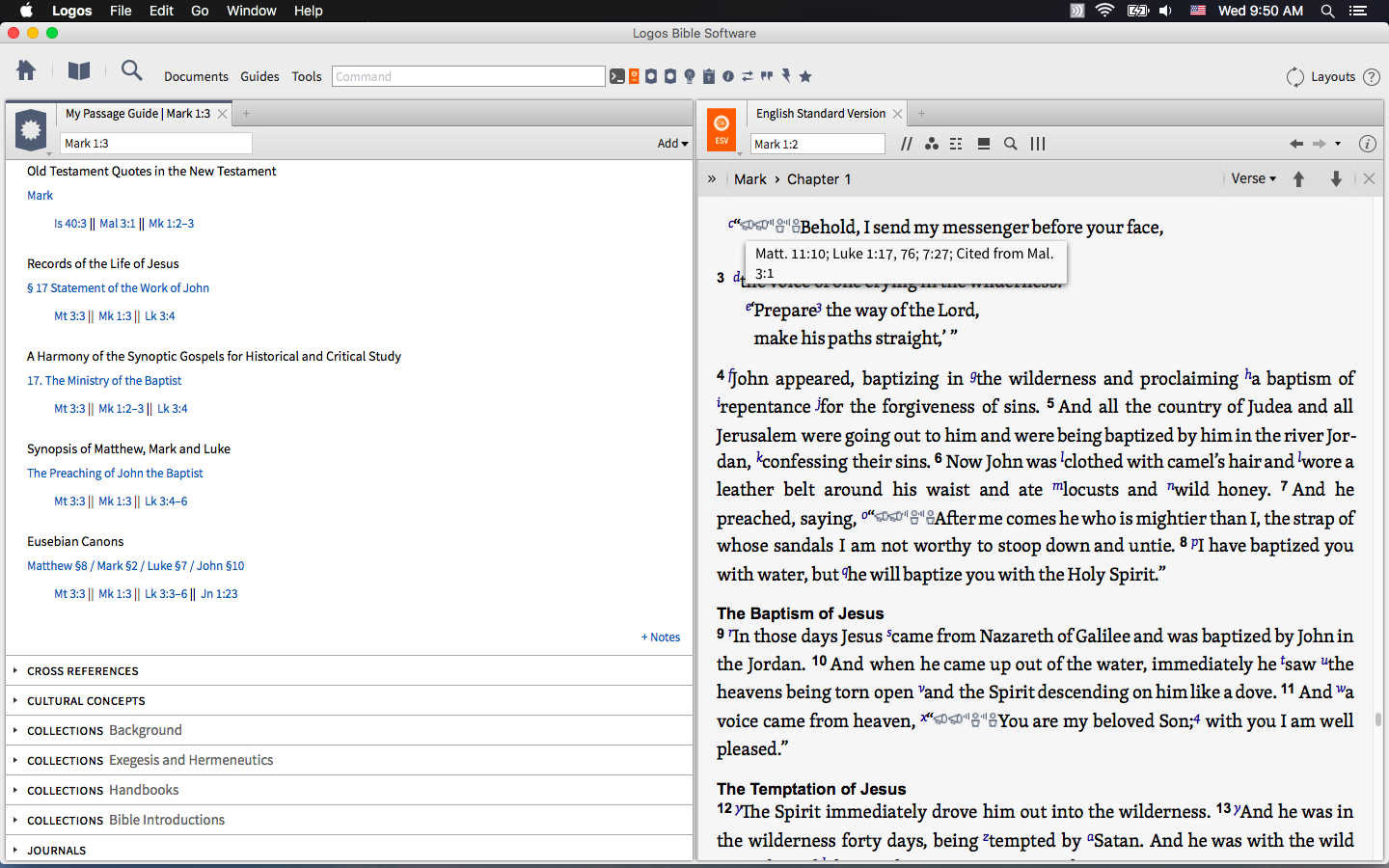
Task: Click the quotation marks shortcut icon
Action: point(767,76)
